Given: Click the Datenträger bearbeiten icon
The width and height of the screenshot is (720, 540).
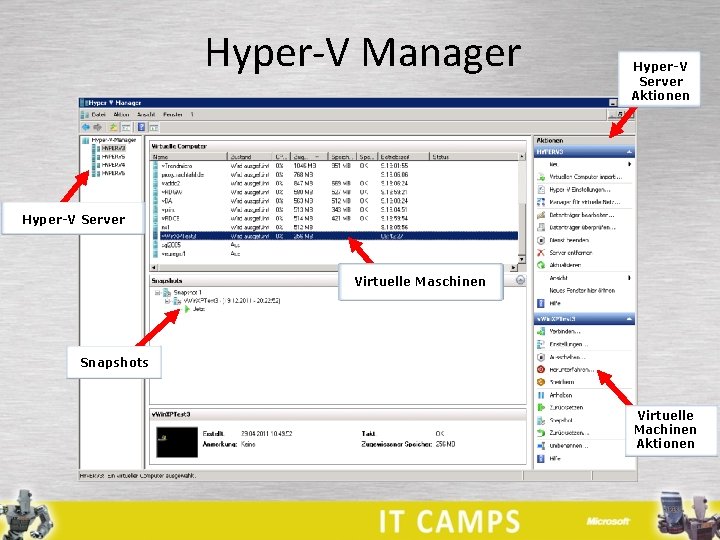Looking at the screenshot, I should tap(541, 215).
